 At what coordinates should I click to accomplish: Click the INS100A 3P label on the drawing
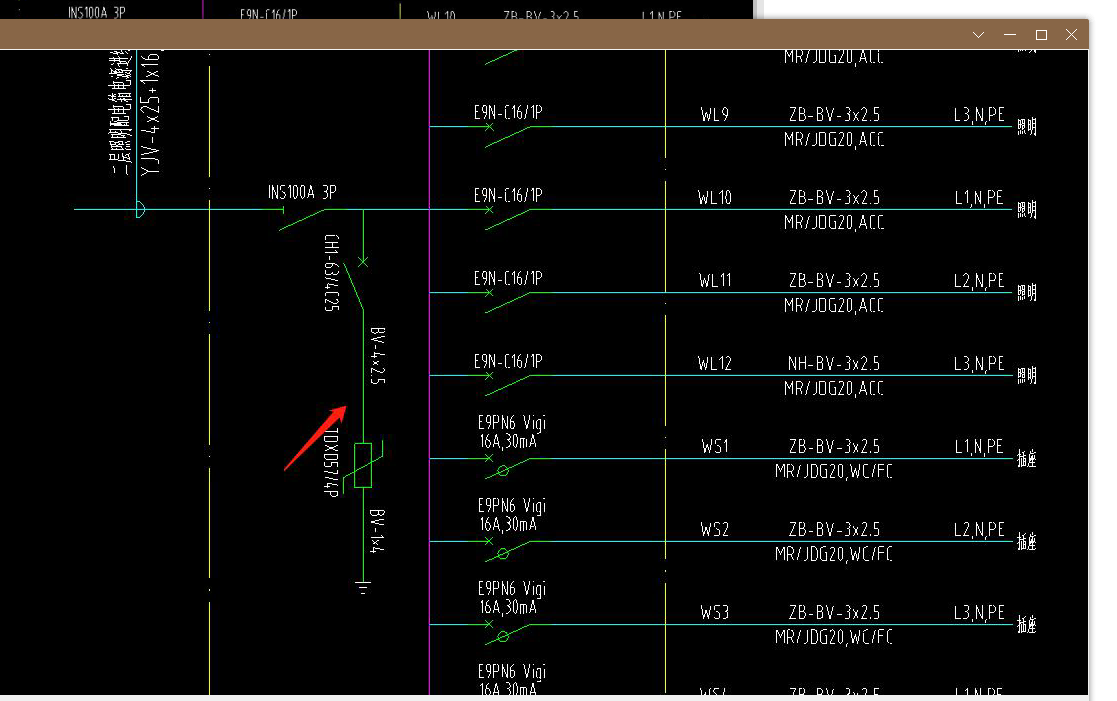(302, 192)
